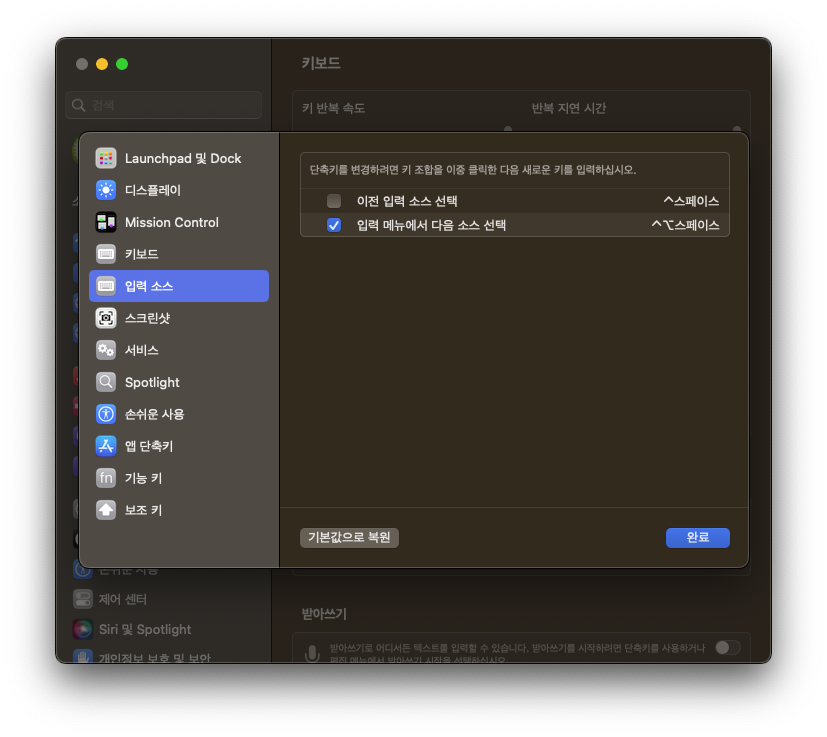Screen dimensions: 827x737
Task: Open the 서비스 category
Action: click(179, 350)
